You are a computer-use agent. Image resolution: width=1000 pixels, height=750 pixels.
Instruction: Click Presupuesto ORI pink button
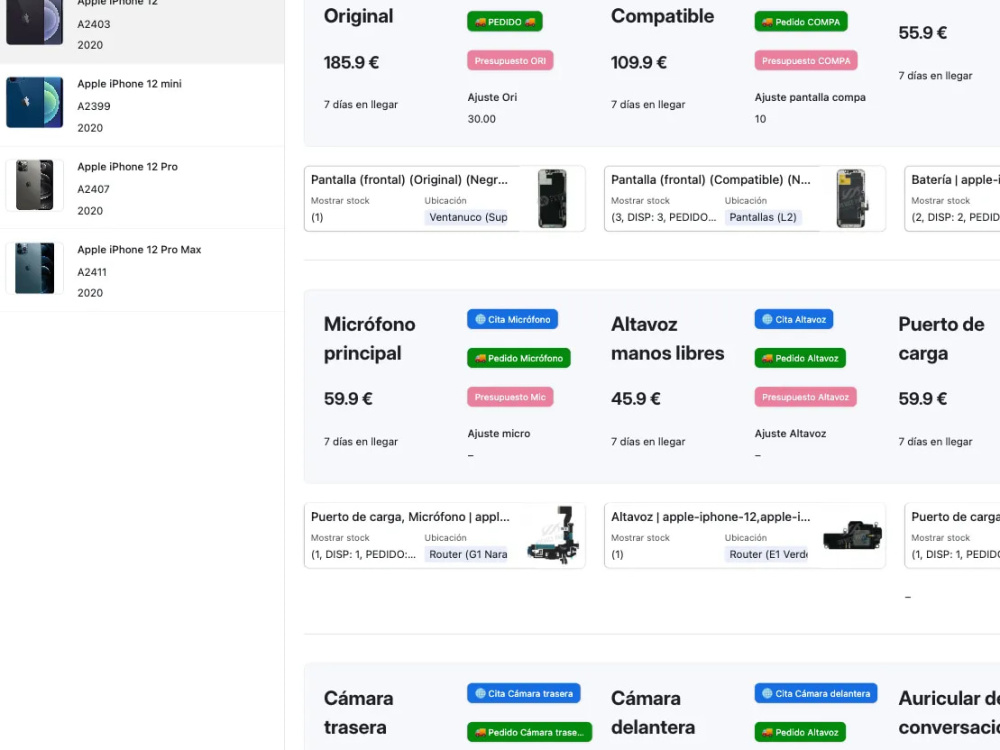pos(510,61)
